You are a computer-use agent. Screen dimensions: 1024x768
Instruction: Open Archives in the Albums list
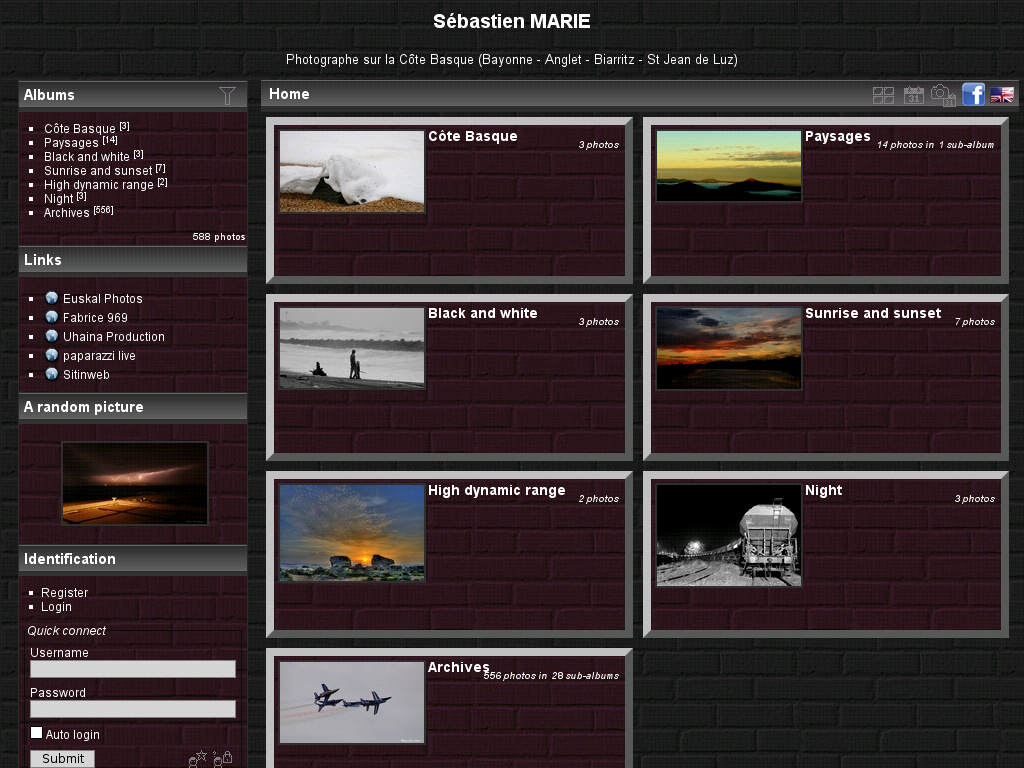pyautogui.click(x=66, y=213)
